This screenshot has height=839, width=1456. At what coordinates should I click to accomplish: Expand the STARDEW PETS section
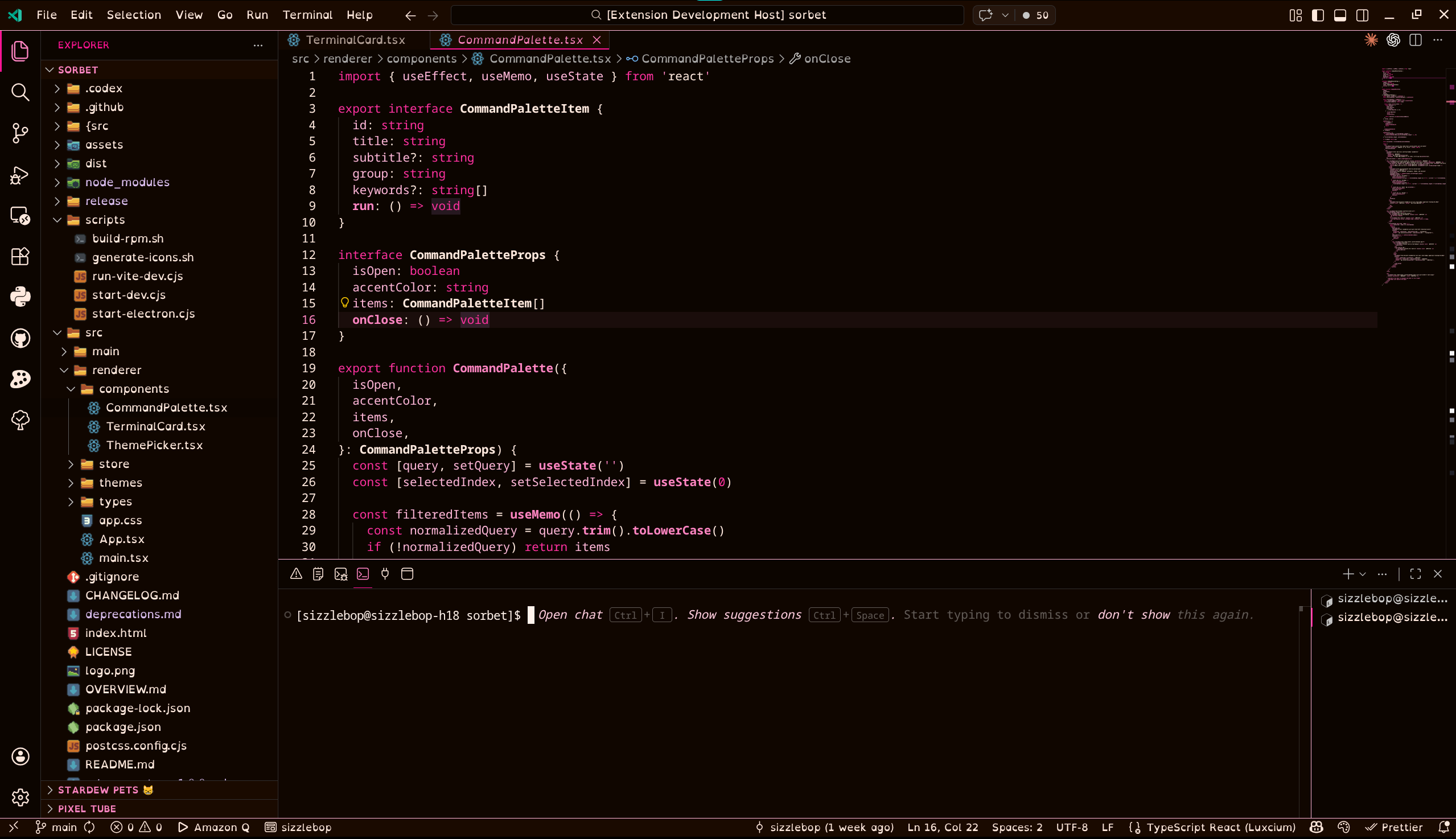pos(98,789)
